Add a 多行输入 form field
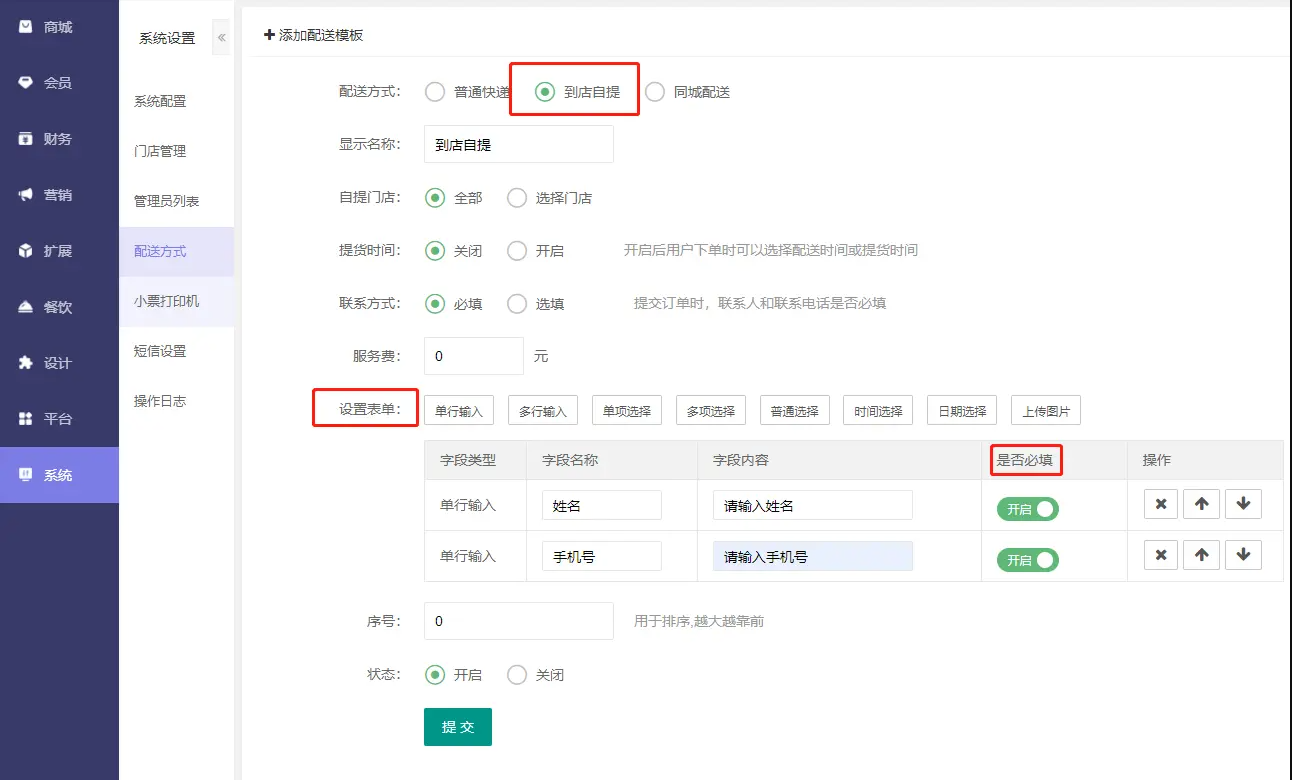The height and width of the screenshot is (780, 1292). tap(543, 411)
